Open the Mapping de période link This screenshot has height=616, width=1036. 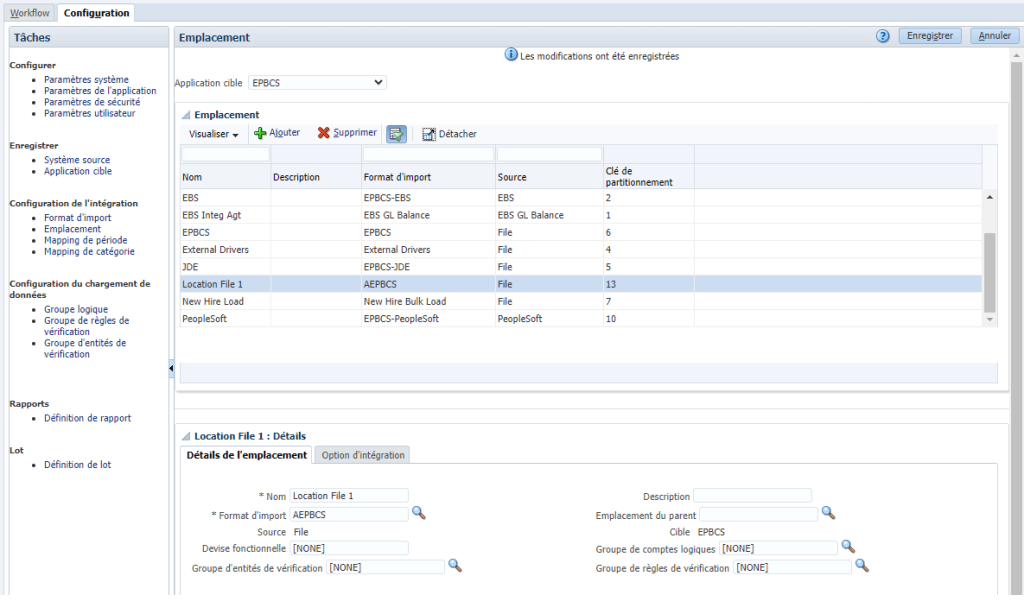pos(86,240)
